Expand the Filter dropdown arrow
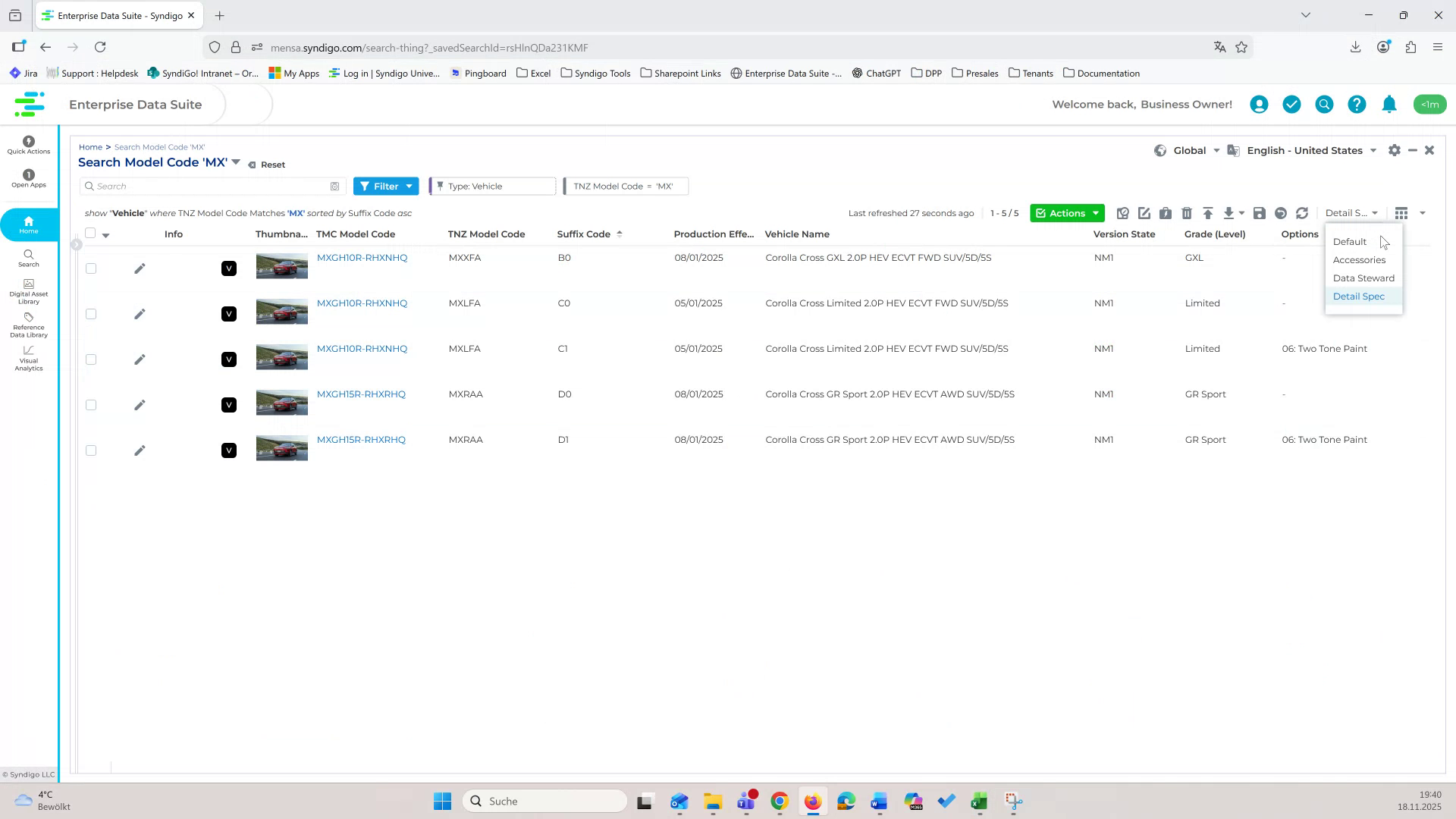The height and width of the screenshot is (819, 1456). 409,186
